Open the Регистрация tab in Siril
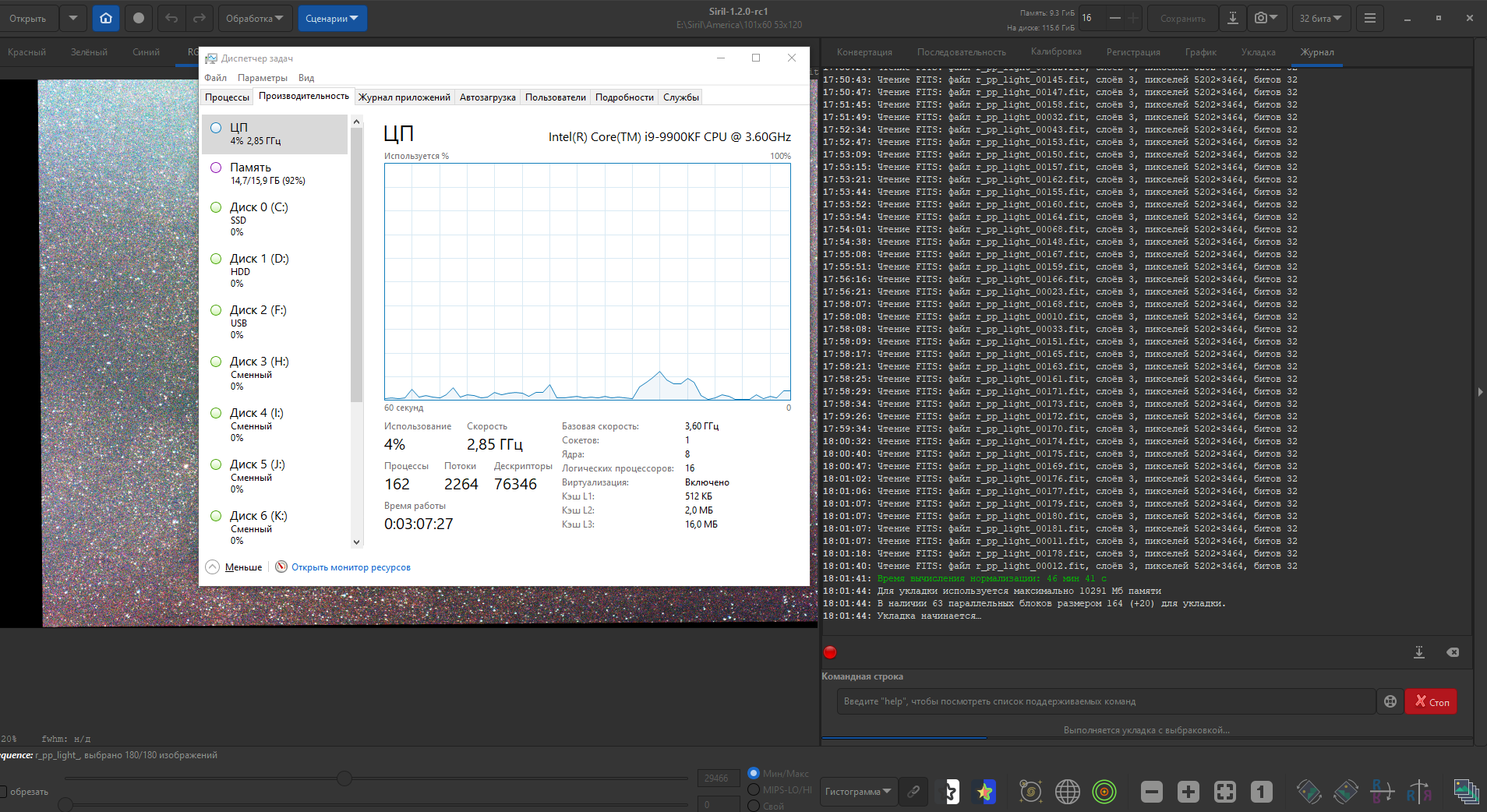Image resolution: width=1487 pixels, height=812 pixels. (x=1132, y=52)
